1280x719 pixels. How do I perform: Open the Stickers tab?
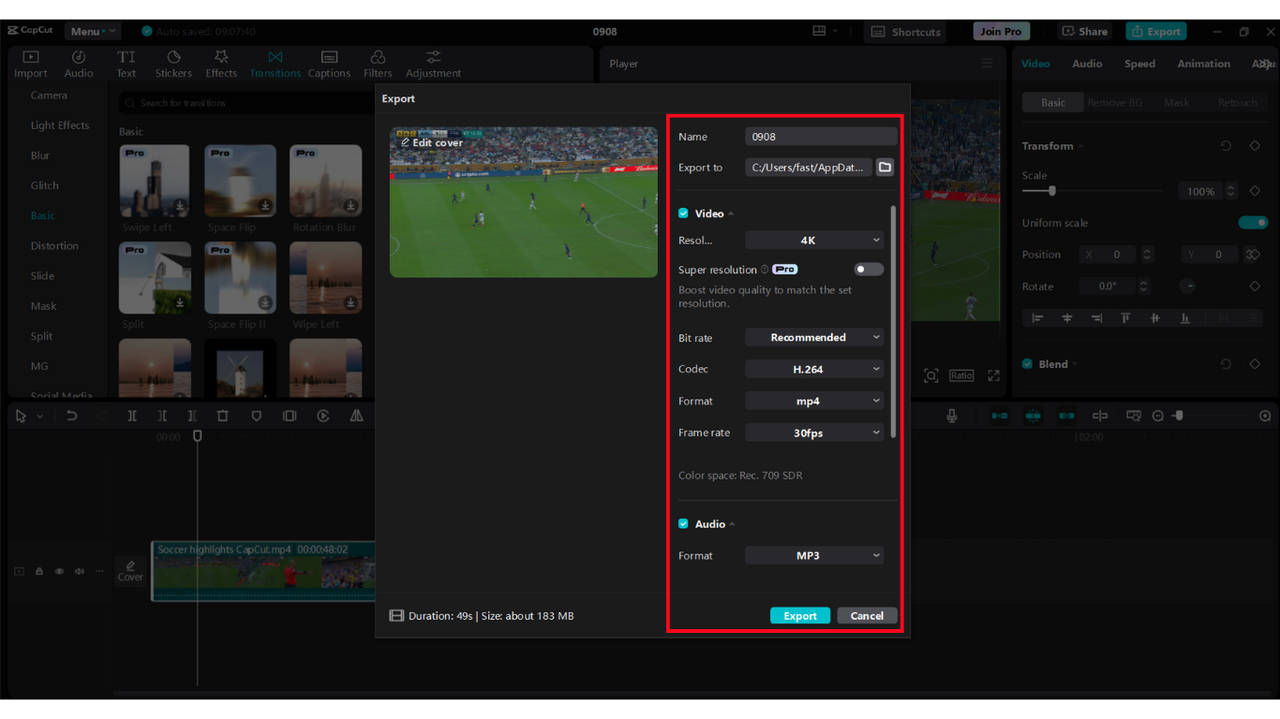click(173, 64)
